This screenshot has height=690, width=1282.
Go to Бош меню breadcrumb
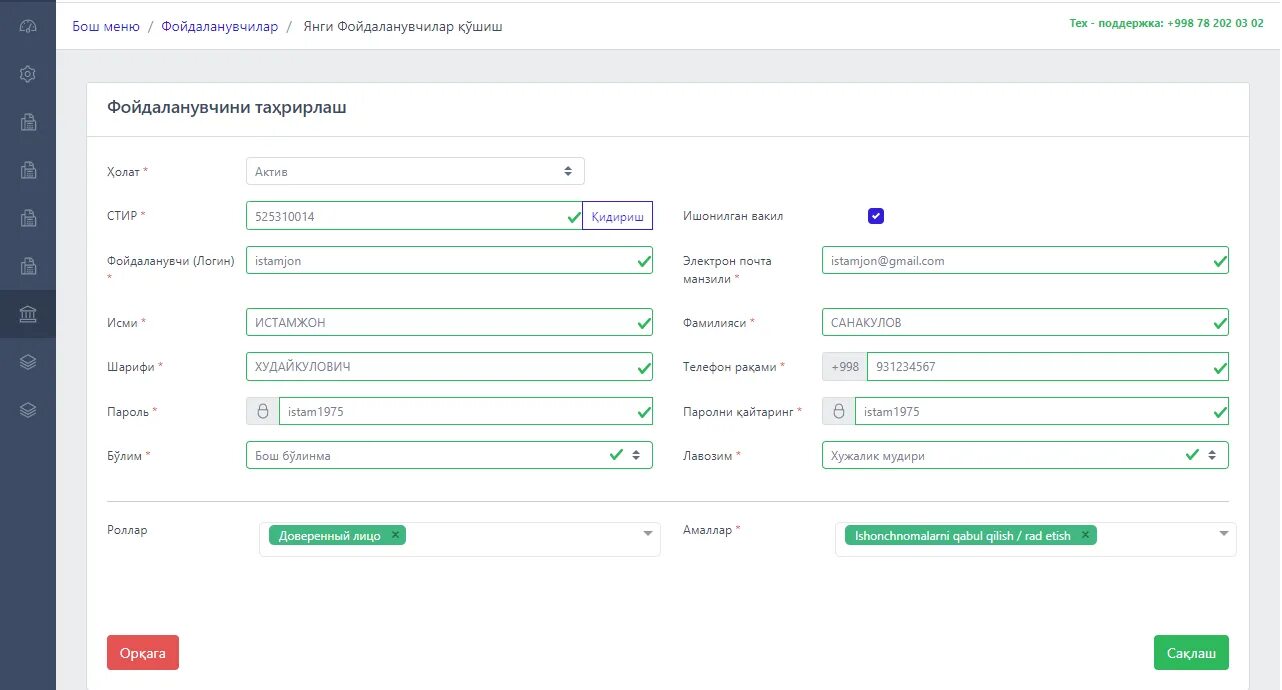pyautogui.click(x=106, y=27)
